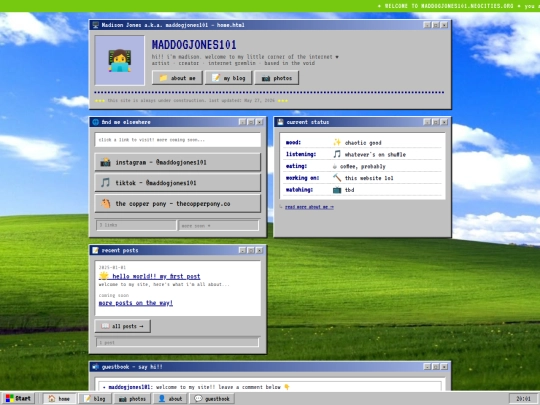Click the profile avatar picture
Image resolution: width=540 pixels, height=405 pixels.
(120, 60)
